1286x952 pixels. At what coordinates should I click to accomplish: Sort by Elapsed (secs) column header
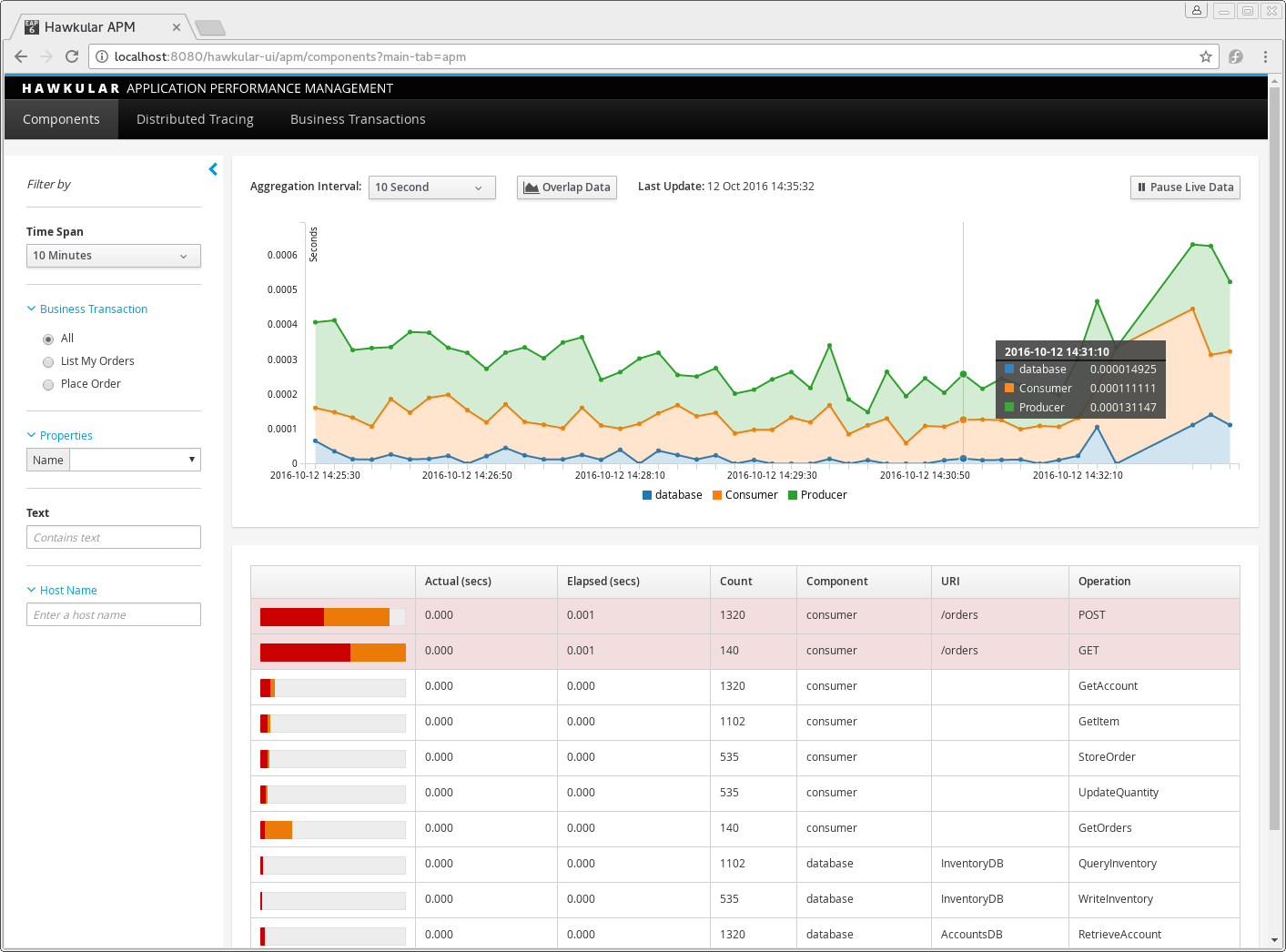pos(633,582)
